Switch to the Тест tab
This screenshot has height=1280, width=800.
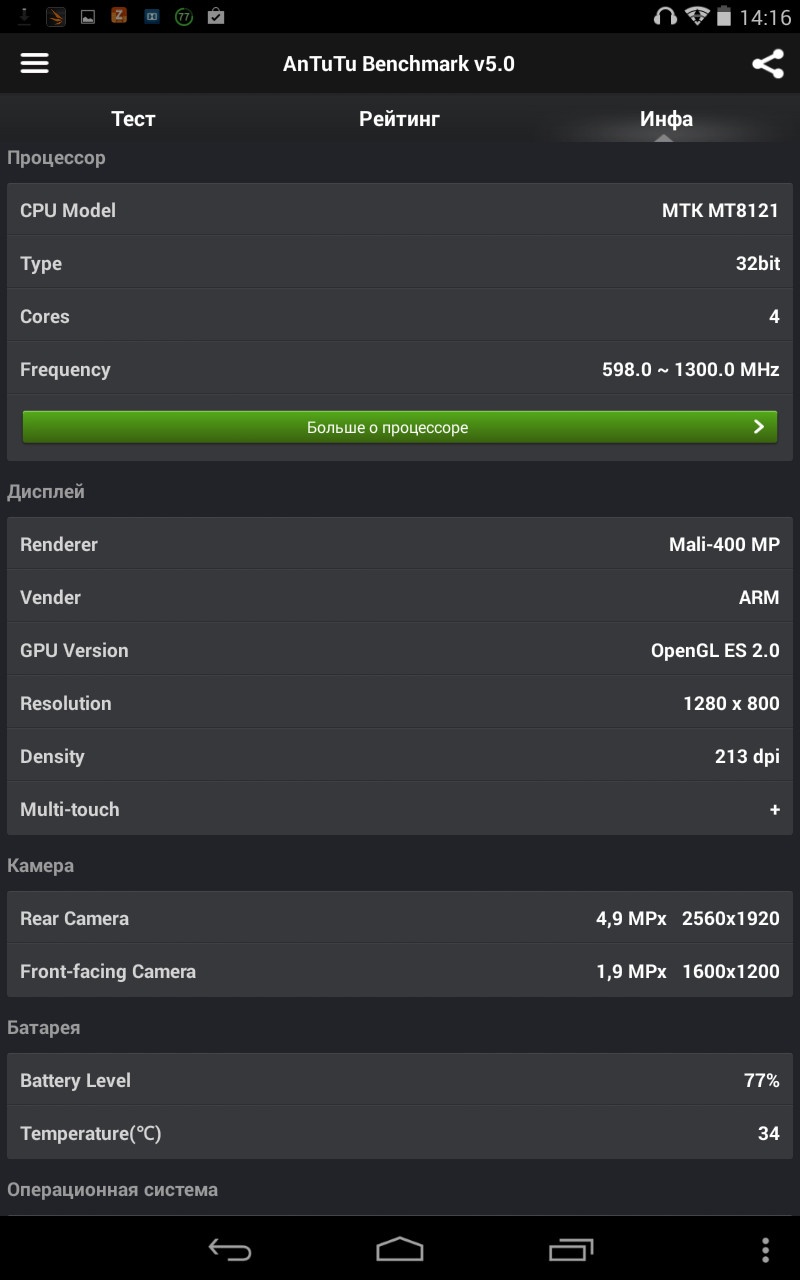pyautogui.click(x=133, y=119)
